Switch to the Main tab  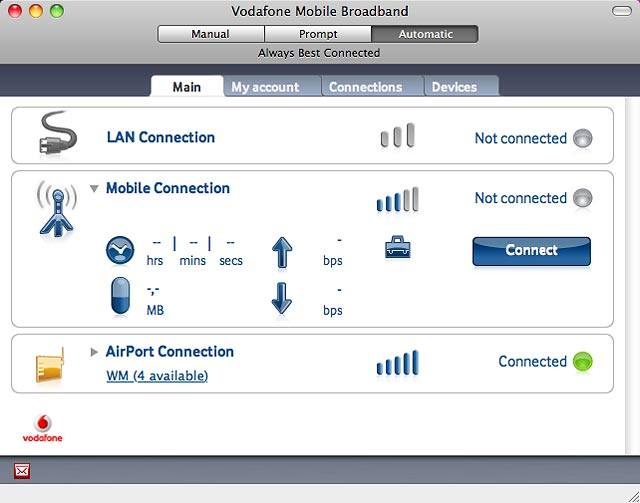coord(187,87)
